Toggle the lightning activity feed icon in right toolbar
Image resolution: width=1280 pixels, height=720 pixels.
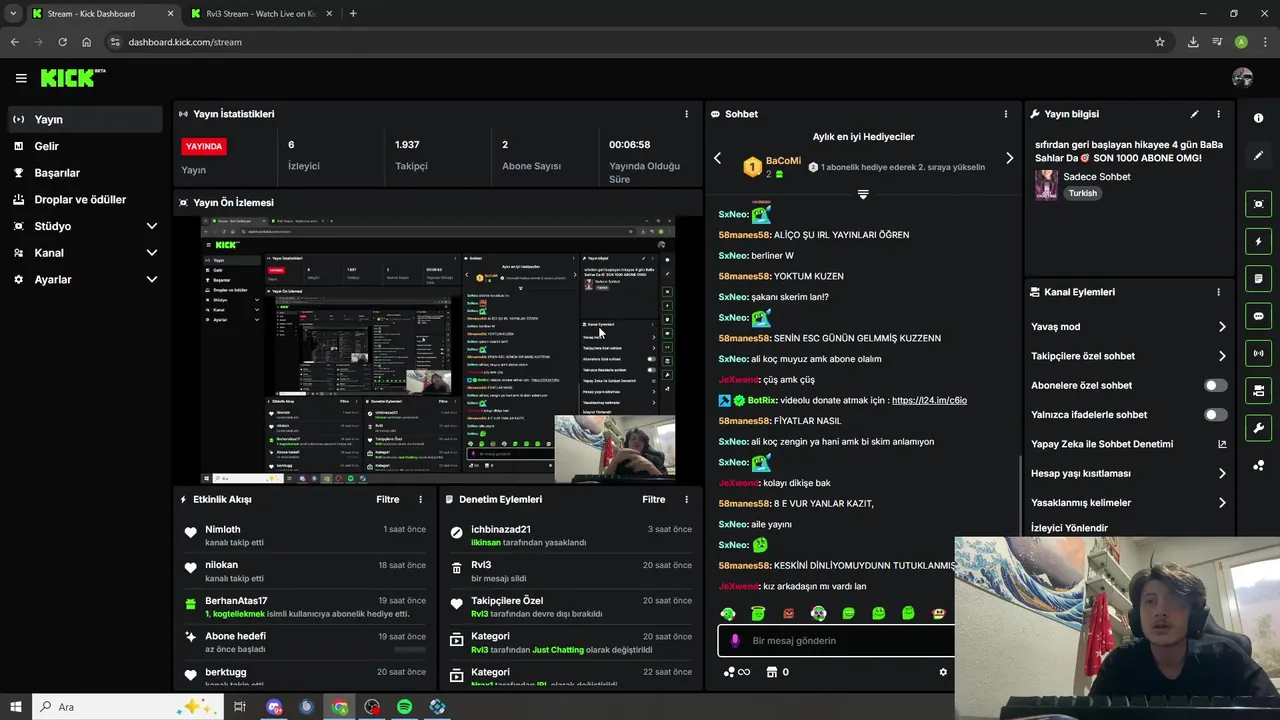pyautogui.click(x=1258, y=241)
